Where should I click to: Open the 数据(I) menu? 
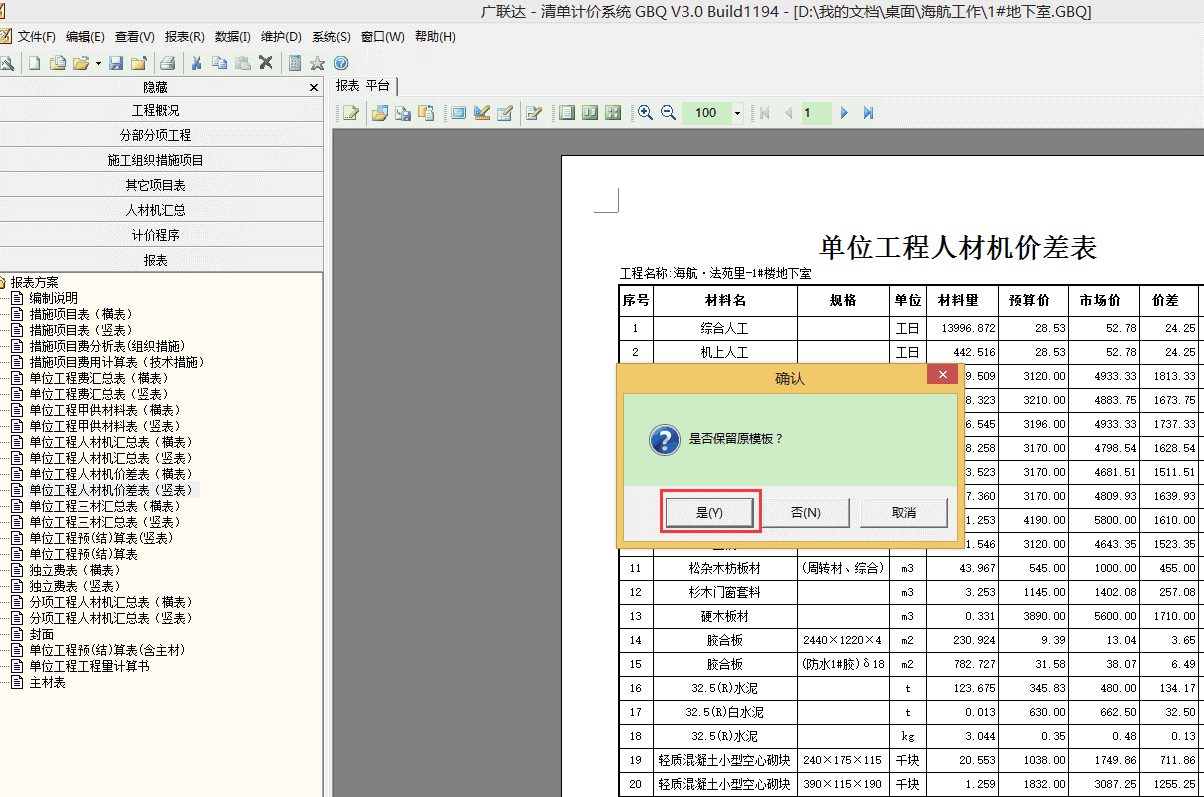point(232,37)
